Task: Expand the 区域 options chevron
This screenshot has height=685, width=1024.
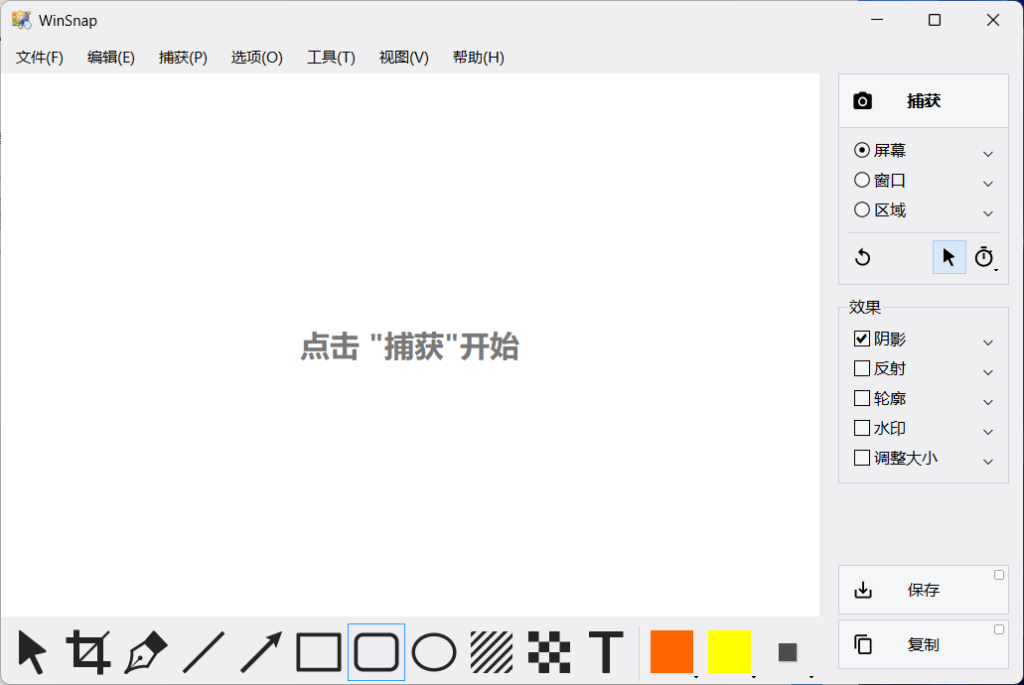Action: click(987, 214)
